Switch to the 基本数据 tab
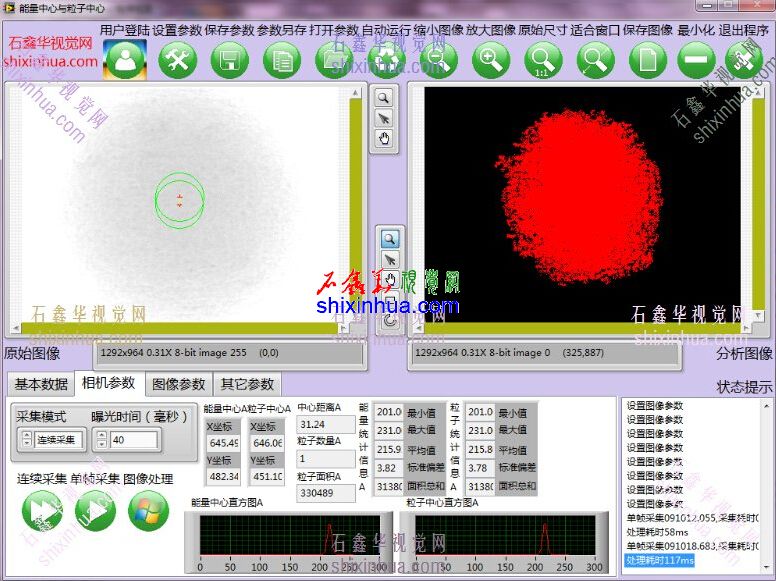776x581 pixels. pos(41,384)
